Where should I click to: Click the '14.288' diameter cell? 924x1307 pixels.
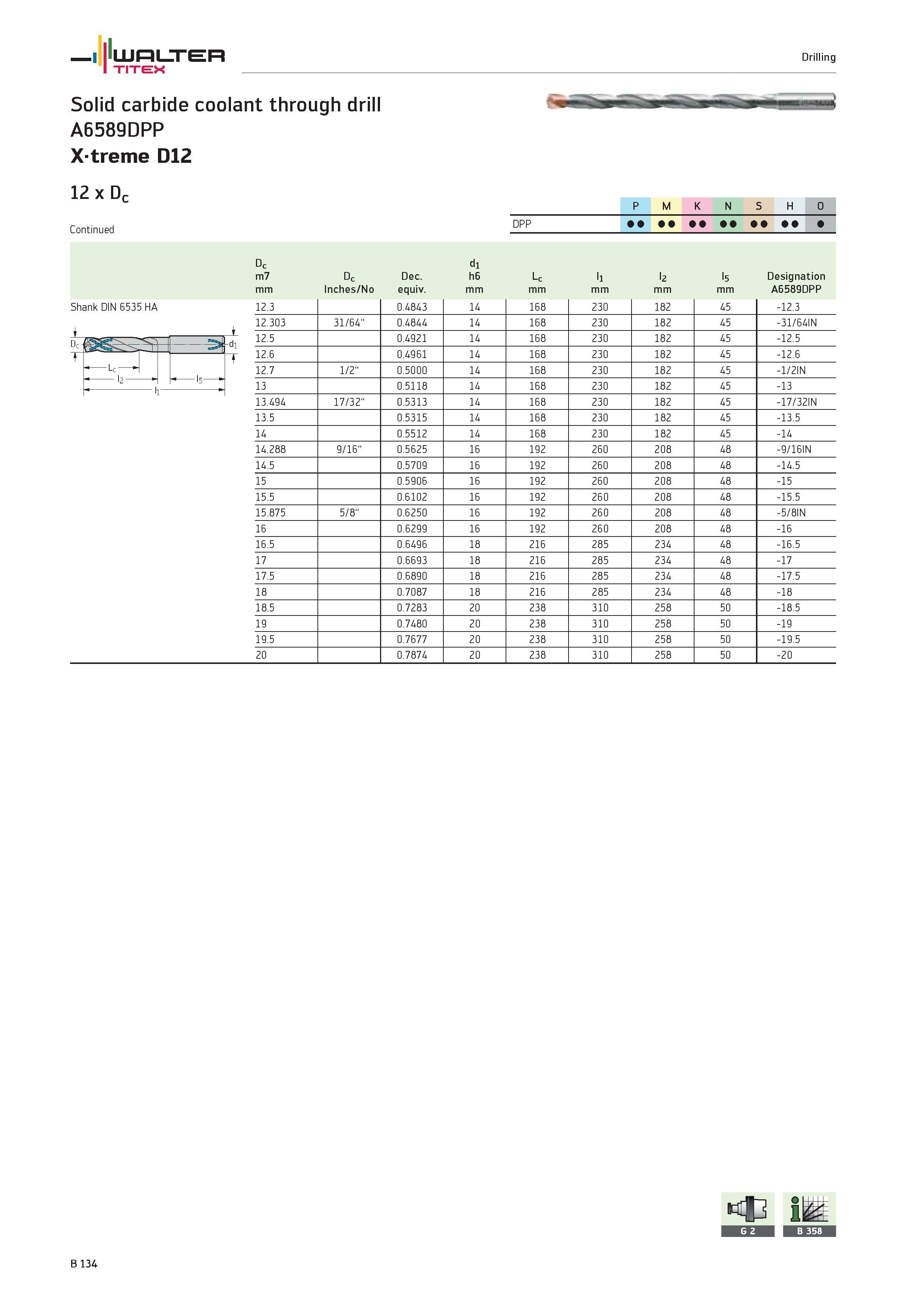coord(270,449)
